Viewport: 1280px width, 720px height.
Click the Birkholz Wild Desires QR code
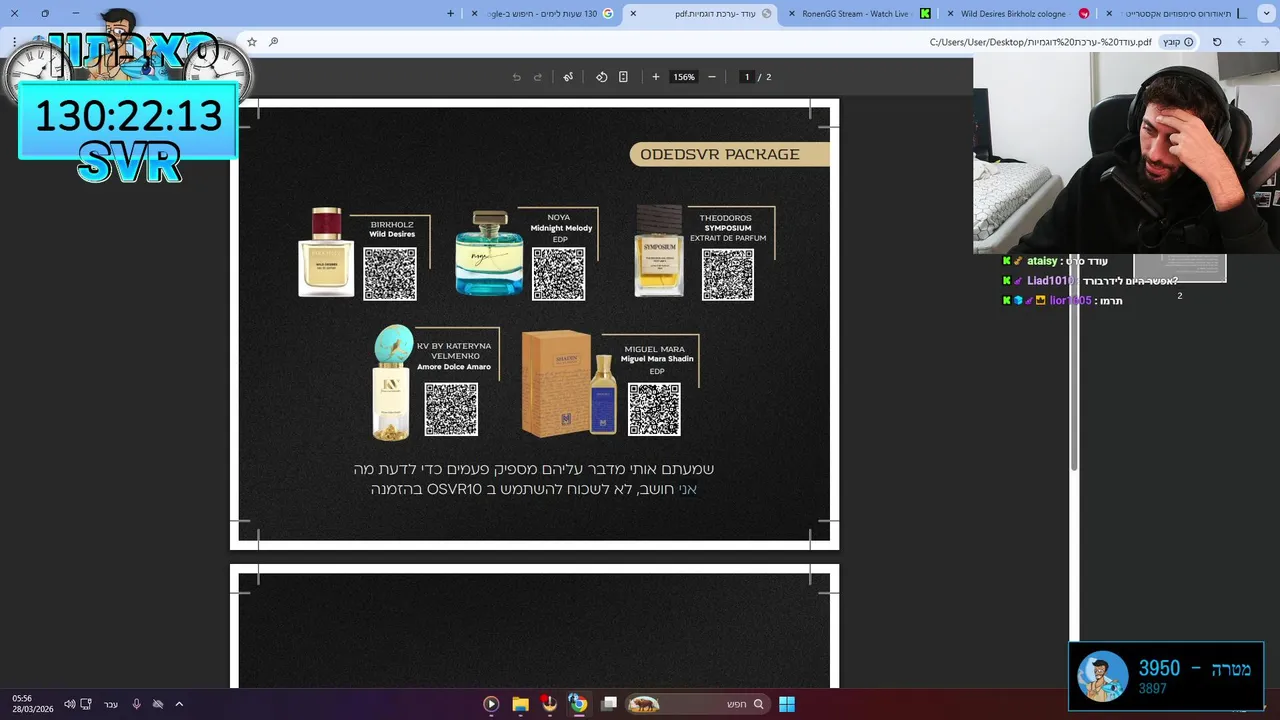(390, 273)
